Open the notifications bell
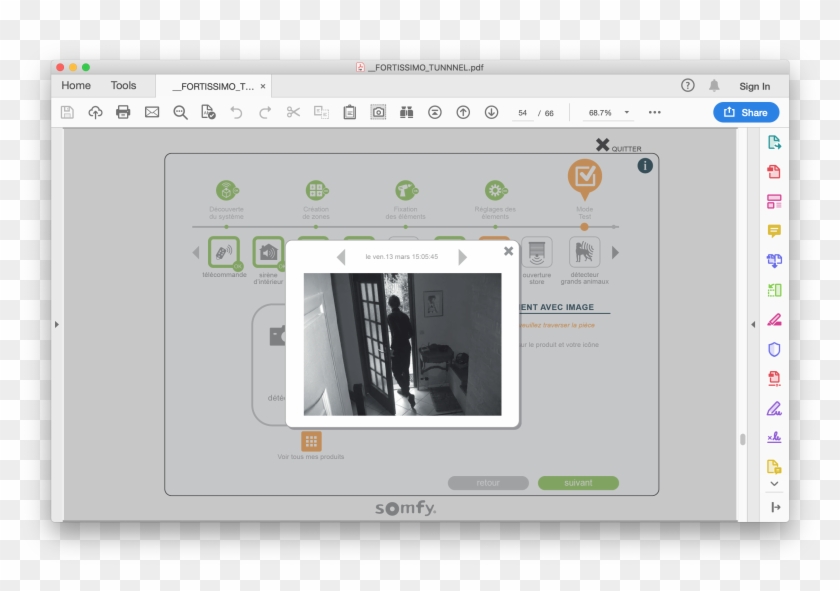Image resolution: width=840 pixels, height=591 pixels. (x=714, y=86)
